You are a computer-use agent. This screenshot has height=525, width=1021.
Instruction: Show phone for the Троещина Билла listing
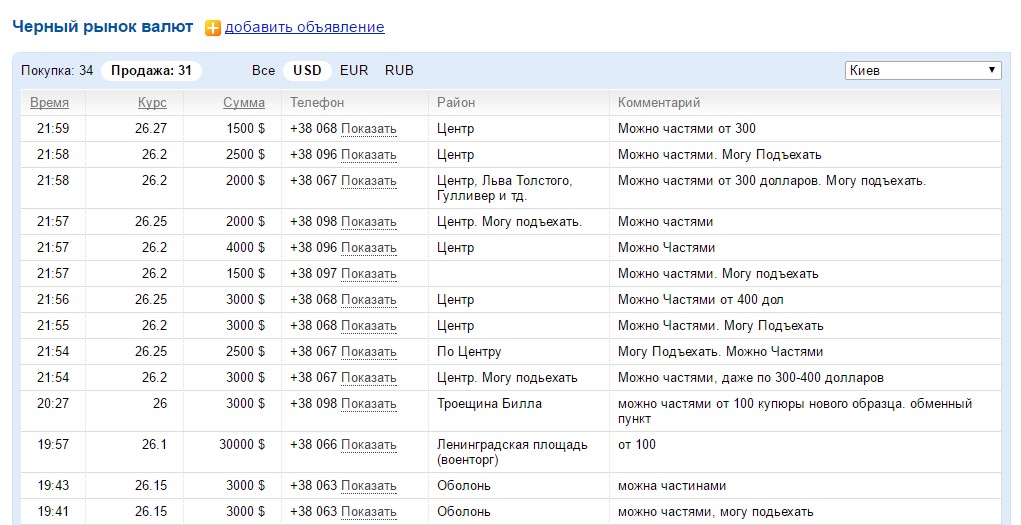point(368,404)
